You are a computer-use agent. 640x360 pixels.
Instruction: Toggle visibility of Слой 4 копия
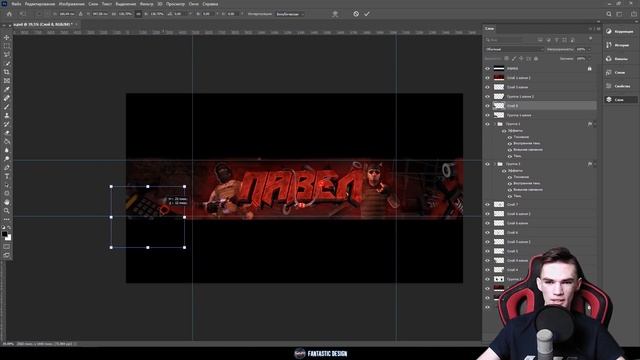pos(487,260)
